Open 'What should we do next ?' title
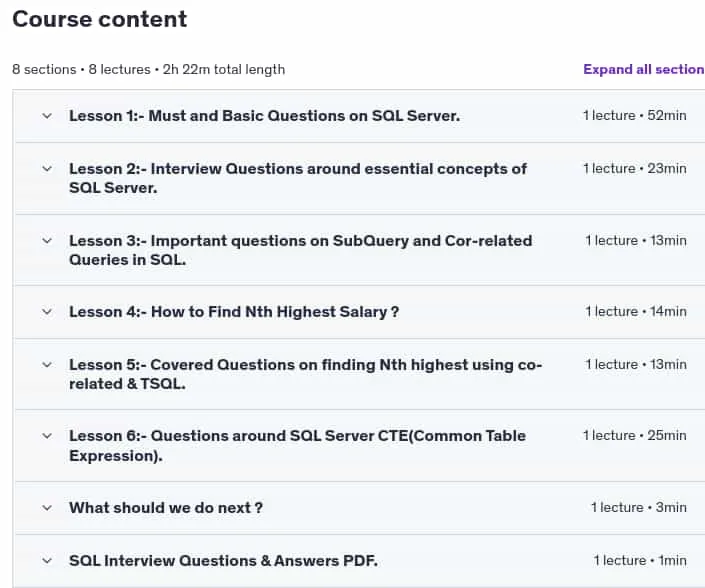 [165, 508]
